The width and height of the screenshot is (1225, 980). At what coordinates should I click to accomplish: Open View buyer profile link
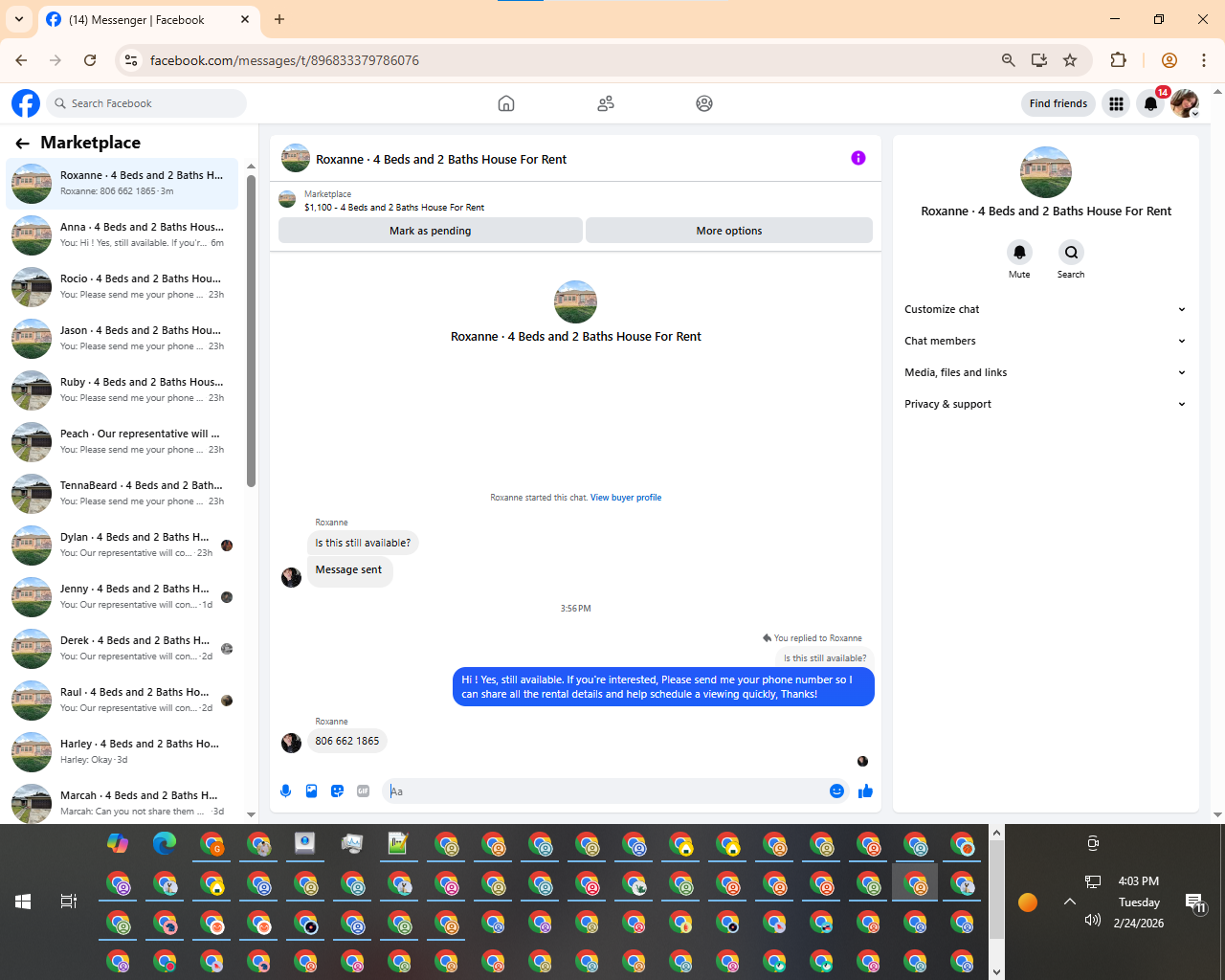click(626, 498)
